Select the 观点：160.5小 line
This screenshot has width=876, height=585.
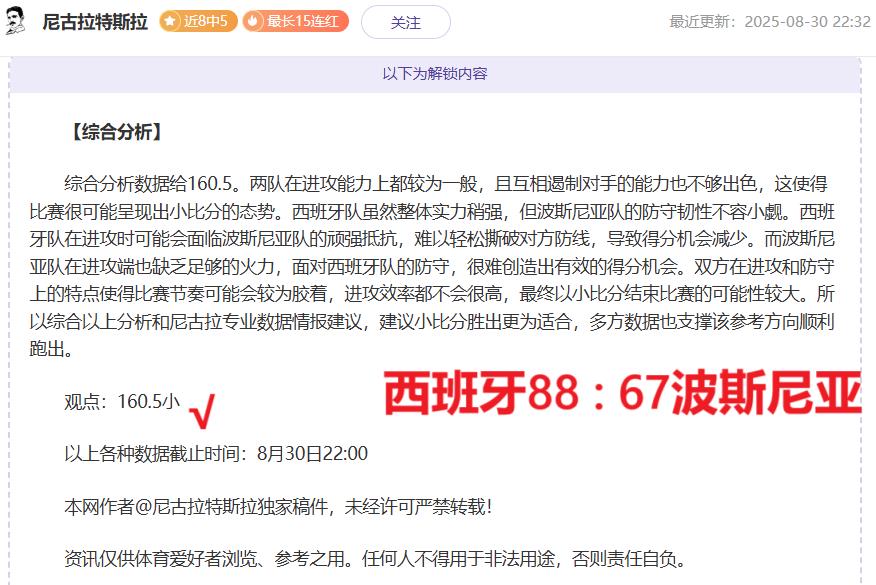click(122, 401)
